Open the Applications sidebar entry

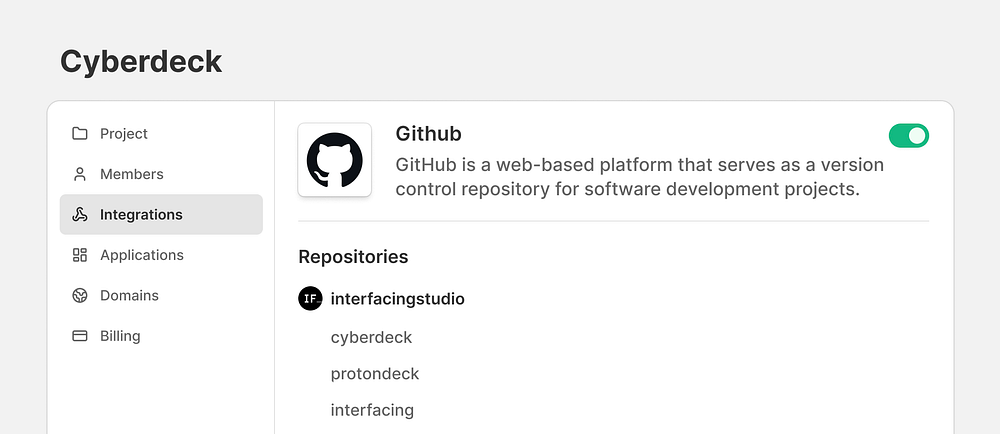[142, 255]
